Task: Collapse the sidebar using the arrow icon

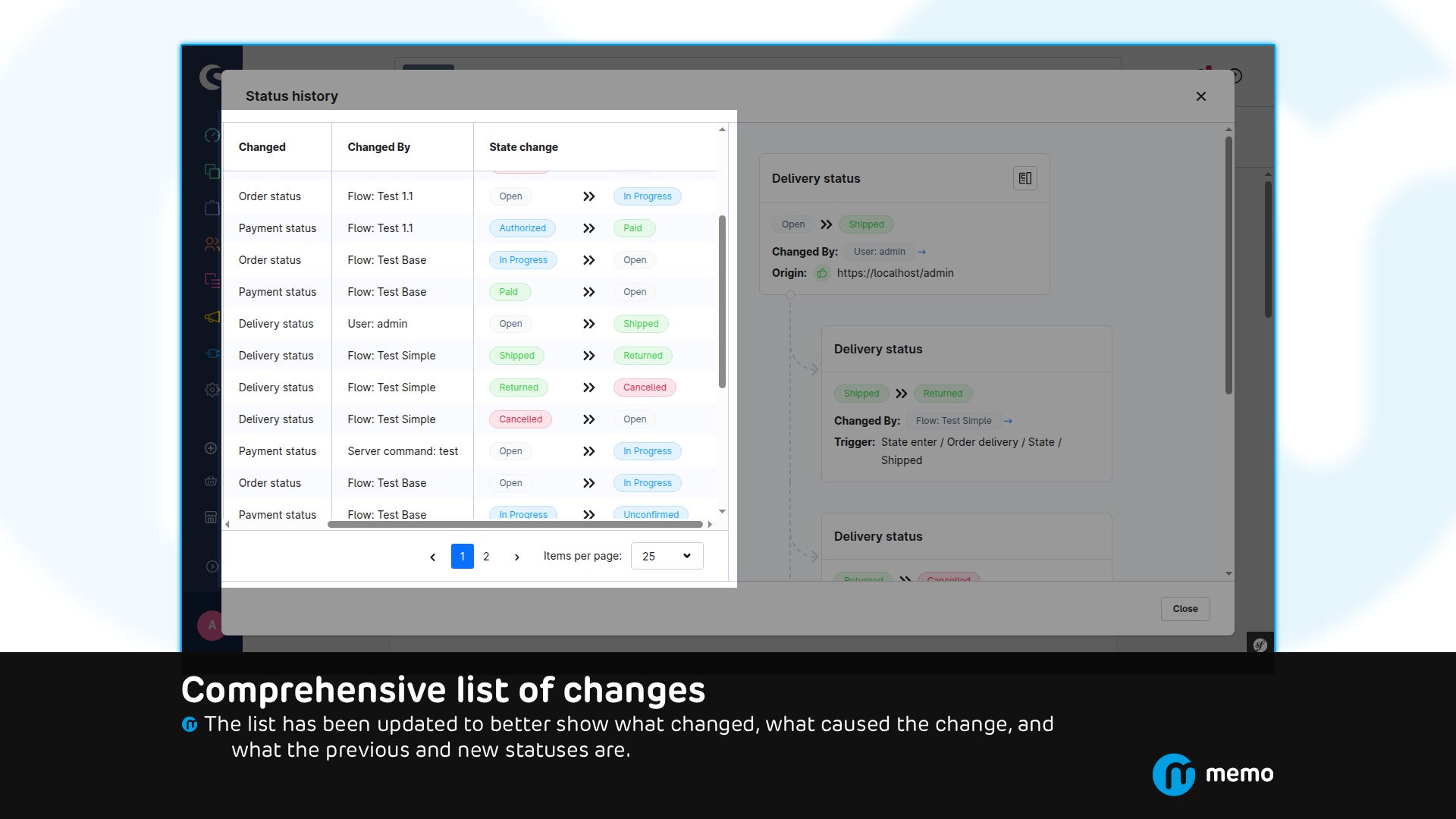Action: [x=212, y=566]
